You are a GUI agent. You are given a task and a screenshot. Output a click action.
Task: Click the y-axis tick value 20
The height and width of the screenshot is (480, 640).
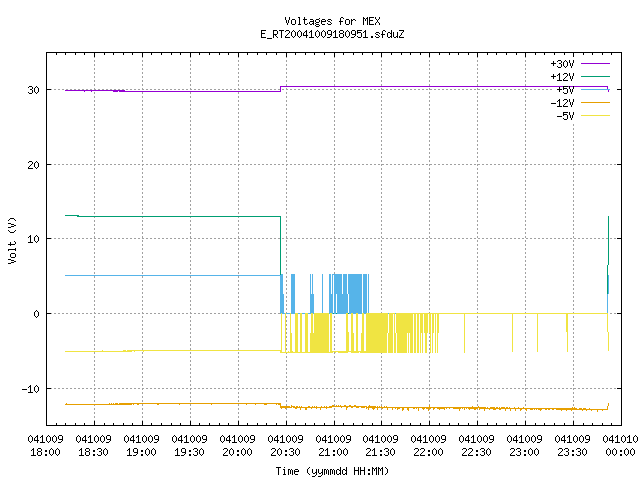[33, 165]
